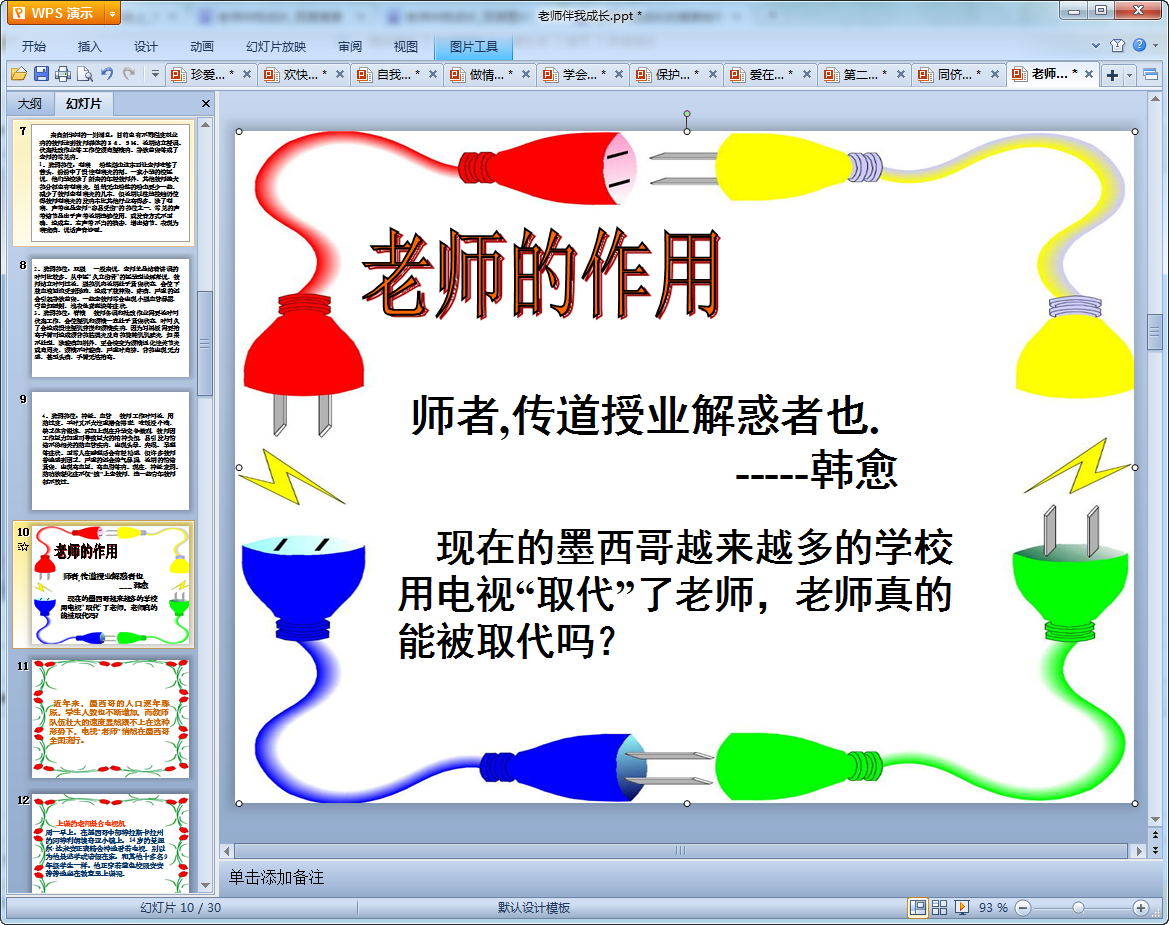Switch to the 自我... document tab
1169x925 pixels.
(397, 74)
